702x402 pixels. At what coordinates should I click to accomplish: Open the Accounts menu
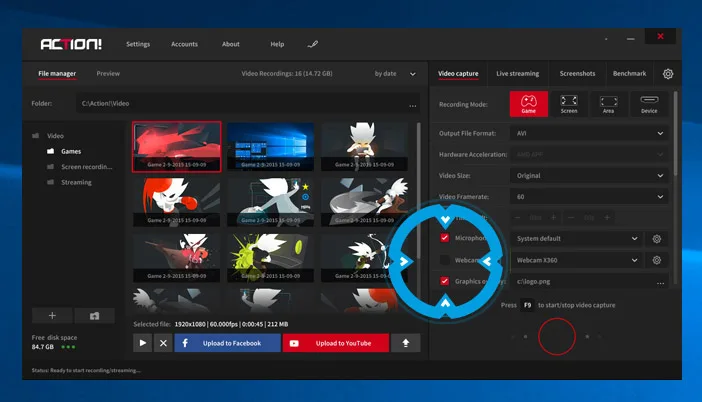pos(184,44)
